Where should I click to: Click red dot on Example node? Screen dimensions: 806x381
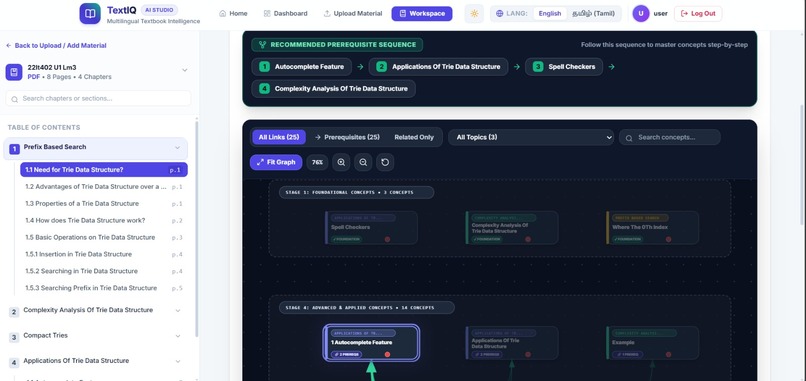click(x=668, y=354)
